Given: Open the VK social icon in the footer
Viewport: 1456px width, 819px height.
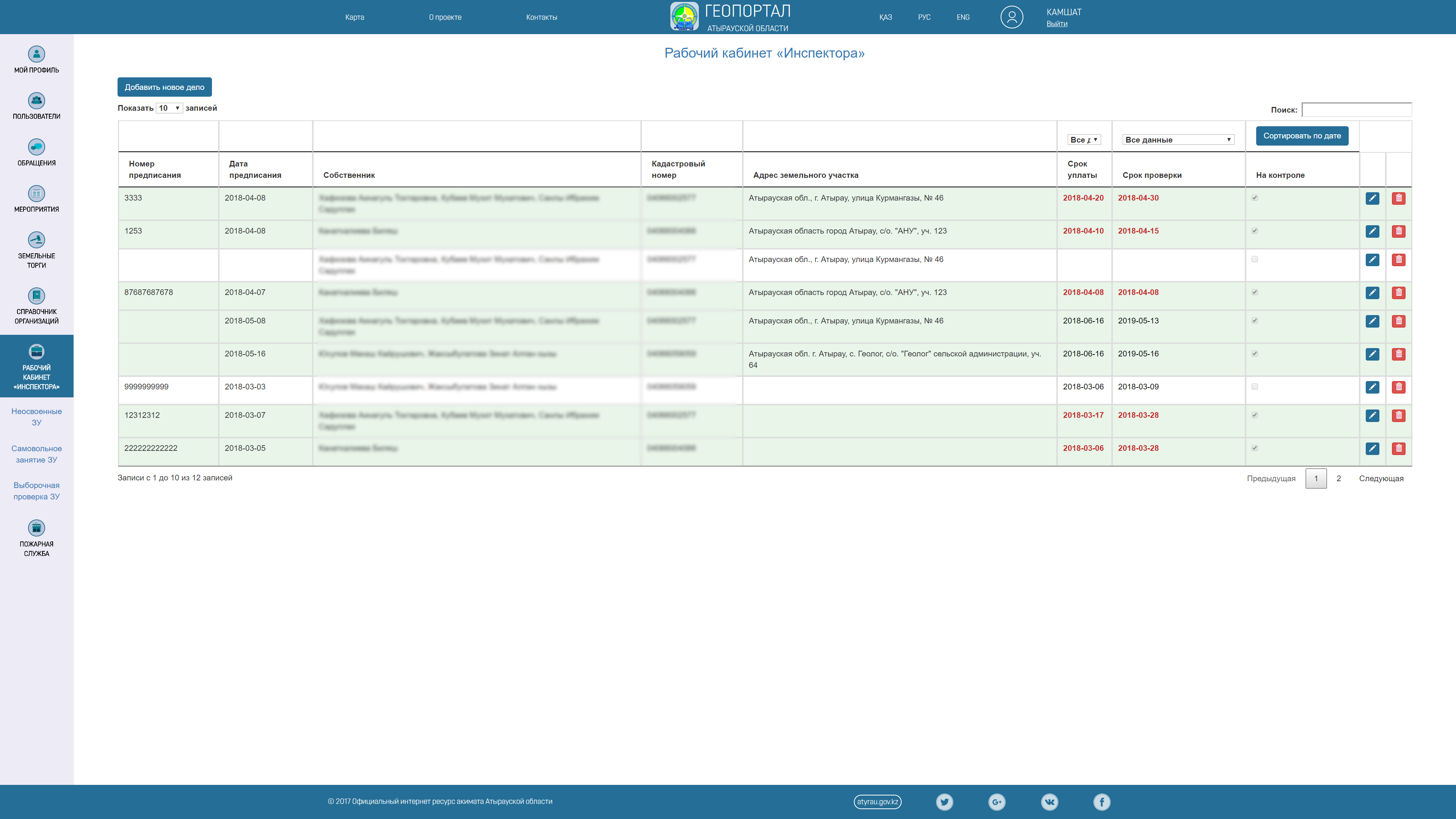Looking at the screenshot, I should point(1049,802).
